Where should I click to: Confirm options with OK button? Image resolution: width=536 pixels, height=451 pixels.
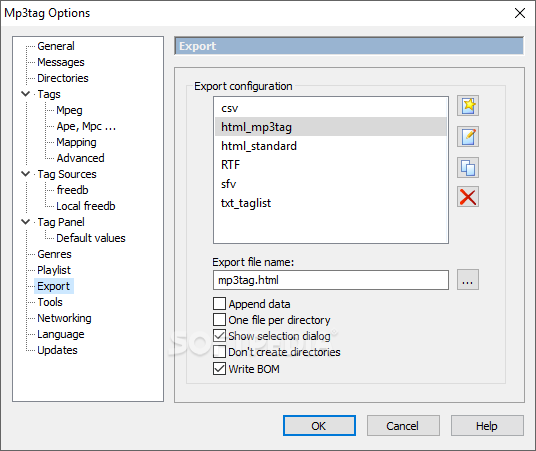tap(319, 426)
